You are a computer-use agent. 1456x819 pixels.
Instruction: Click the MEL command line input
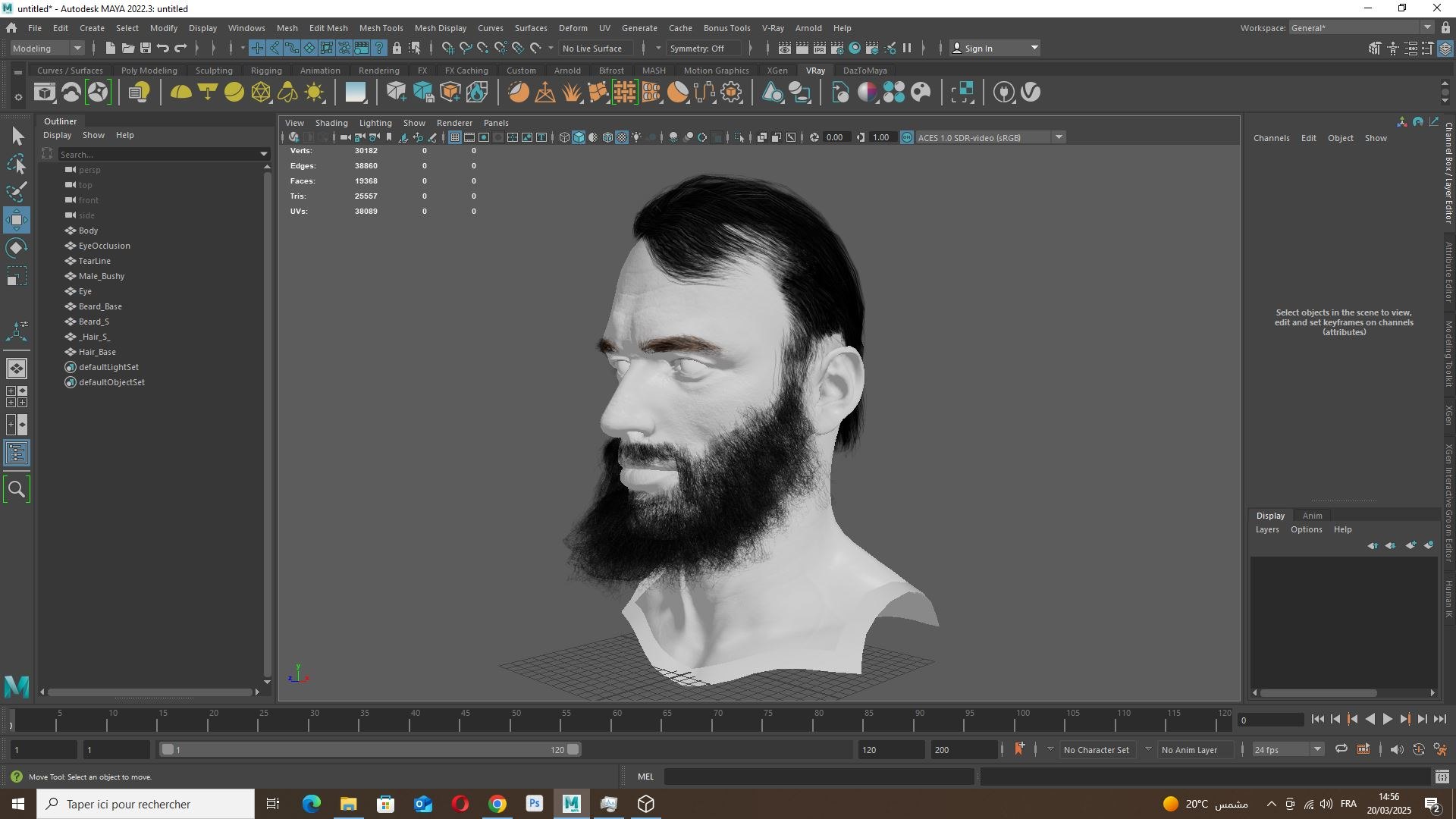coord(819,777)
